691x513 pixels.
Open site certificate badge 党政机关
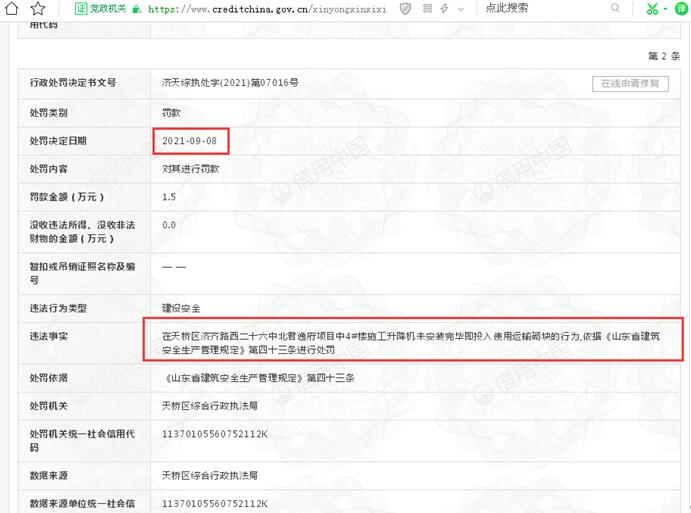pyautogui.click(x=101, y=9)
